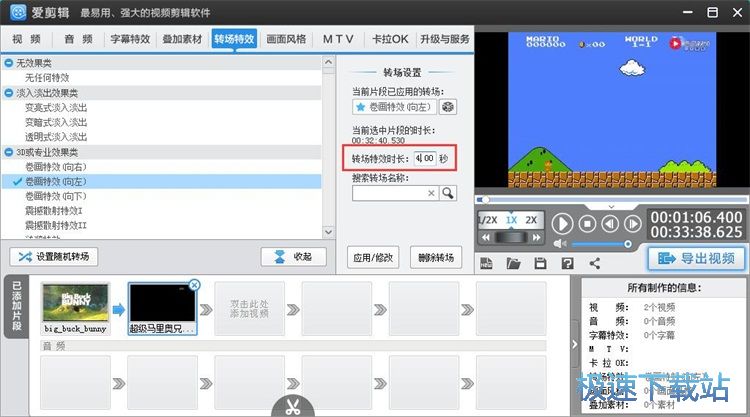
Task: Click the share icon
Action: click(595, 263)
